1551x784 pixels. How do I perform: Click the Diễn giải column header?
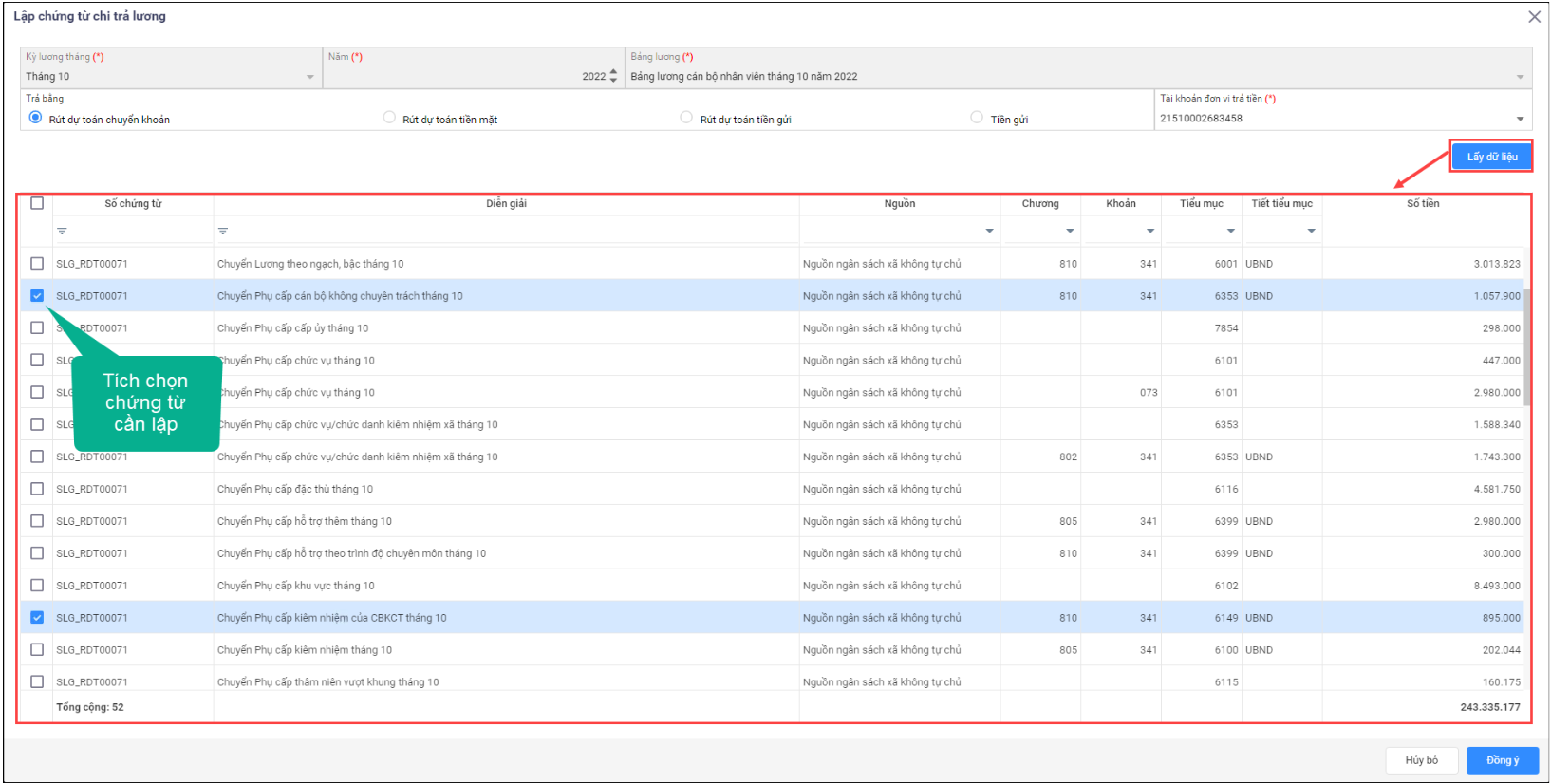pyautogui.click(x=506, y=203)
